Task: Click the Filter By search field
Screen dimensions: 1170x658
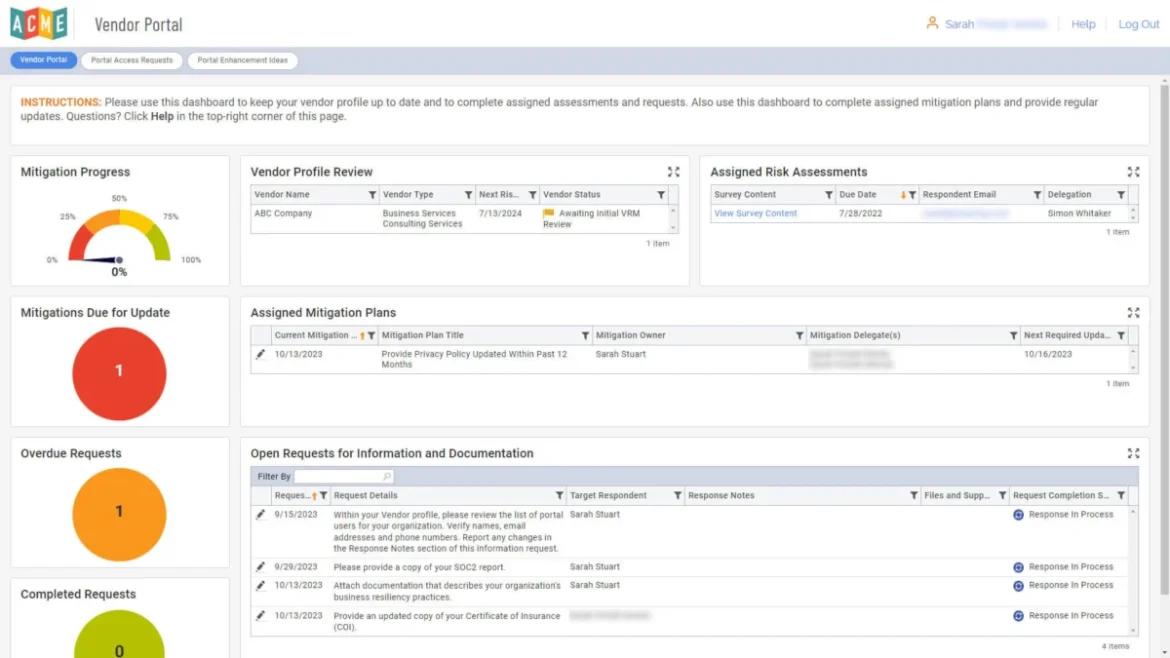Action: pos(338,477)
